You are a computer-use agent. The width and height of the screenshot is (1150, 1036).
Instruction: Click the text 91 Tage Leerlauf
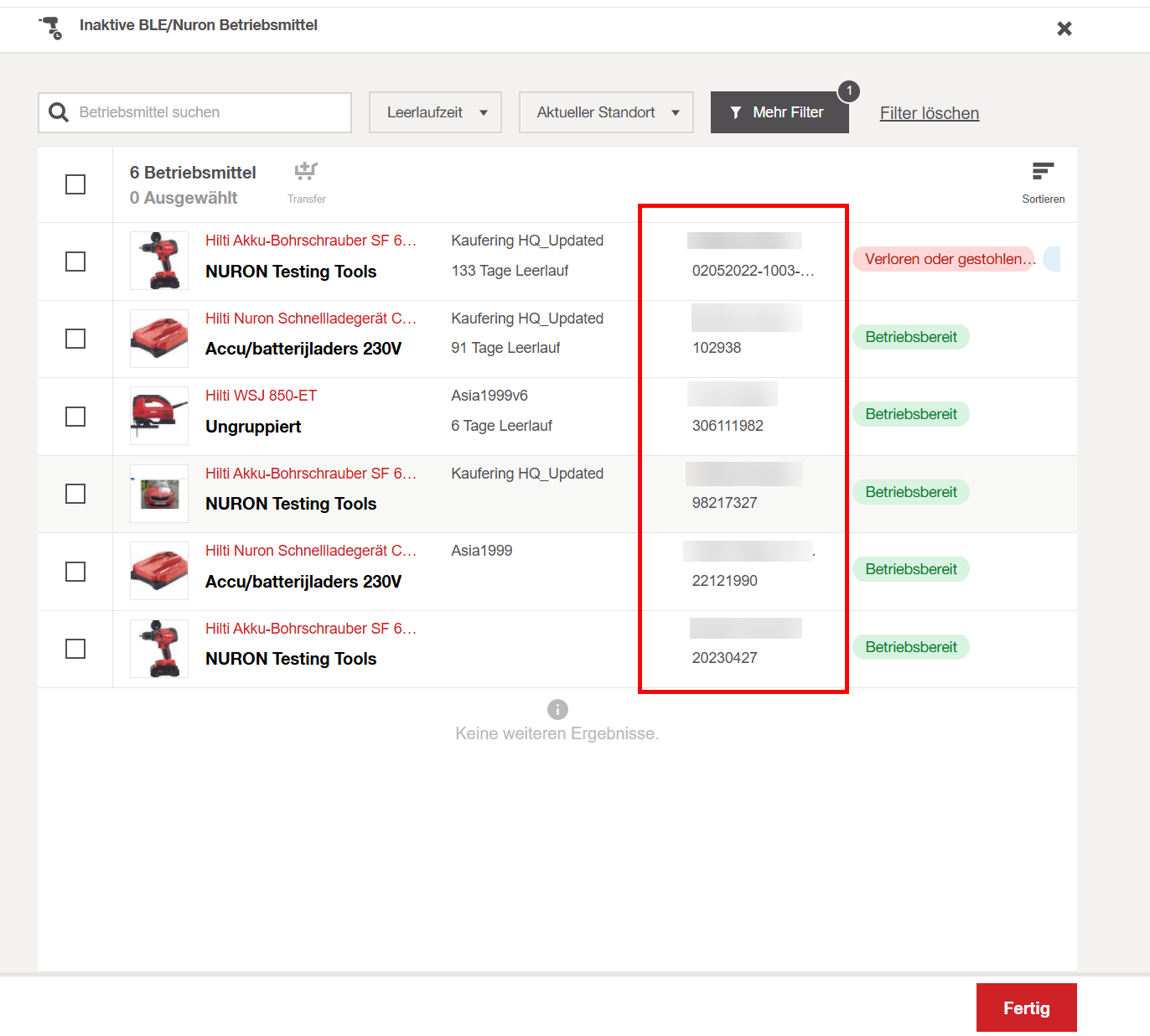(x=505, y=348)
